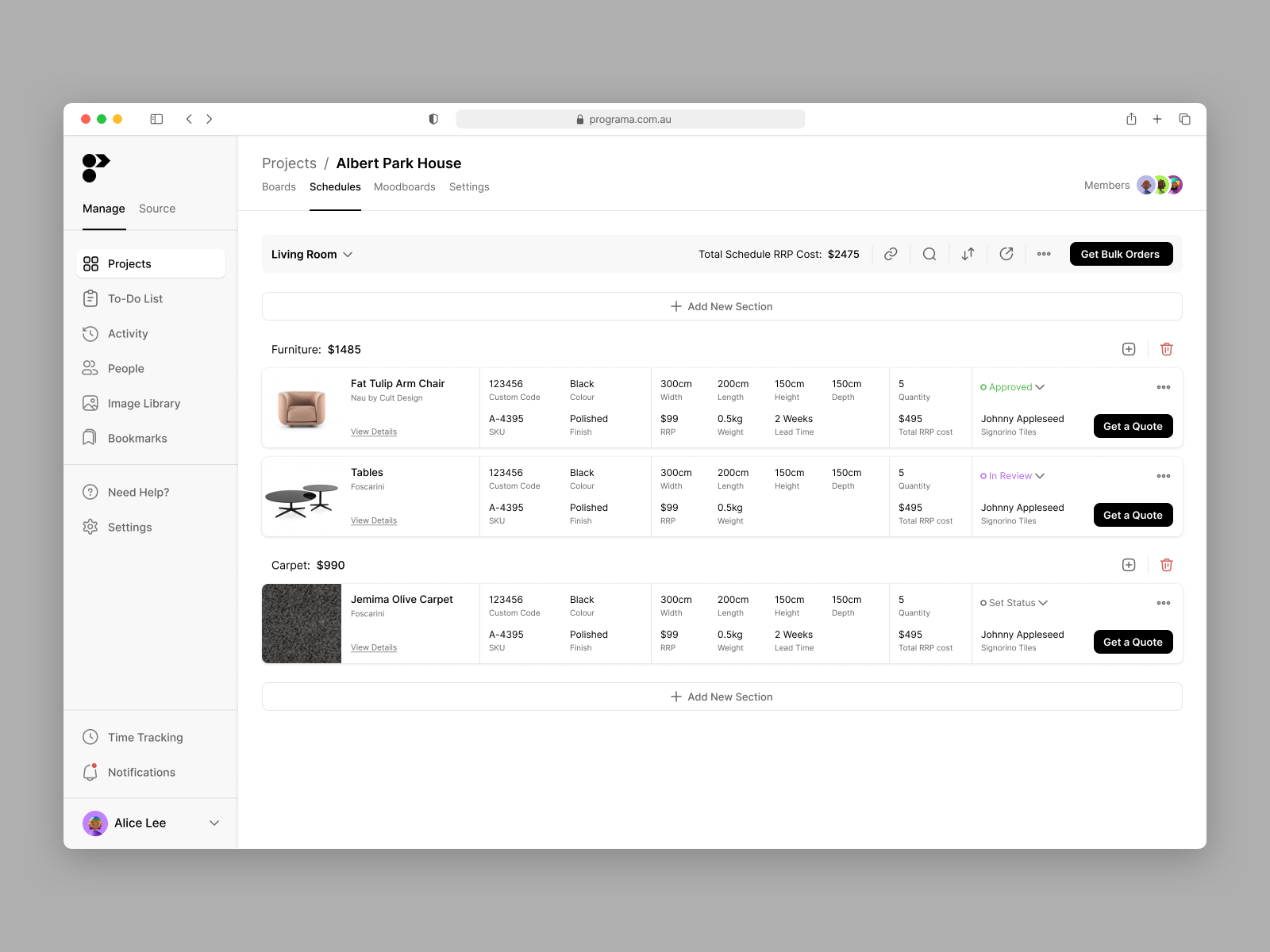Click bottom Add New Section button

[722, 697]
